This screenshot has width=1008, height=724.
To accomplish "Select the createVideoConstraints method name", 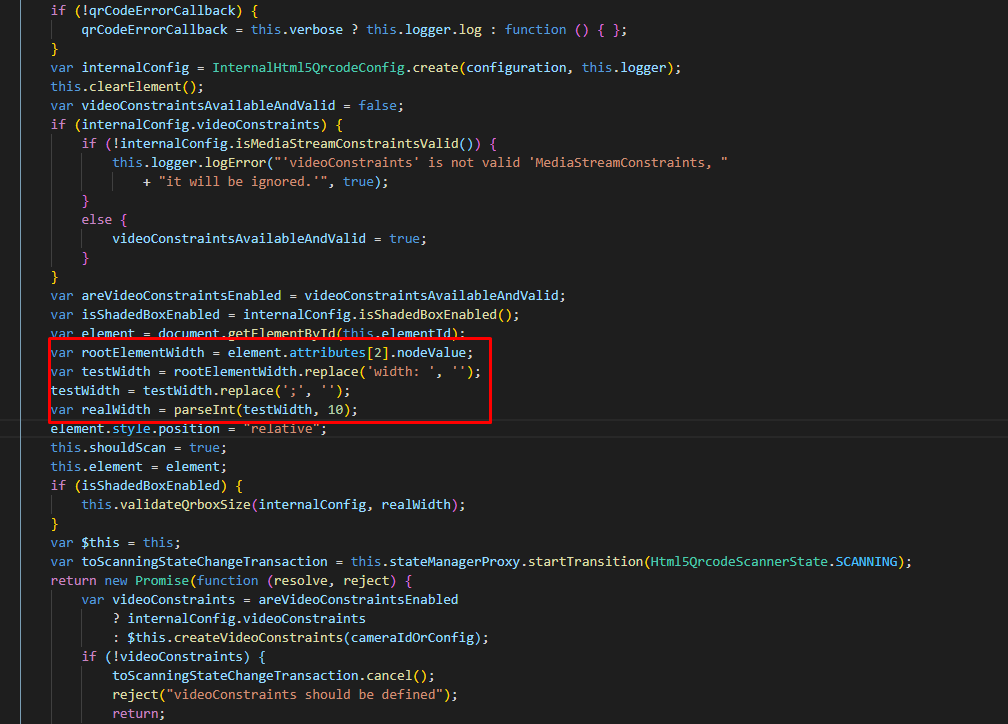I will pyautogui.click(x=259, y=637).
